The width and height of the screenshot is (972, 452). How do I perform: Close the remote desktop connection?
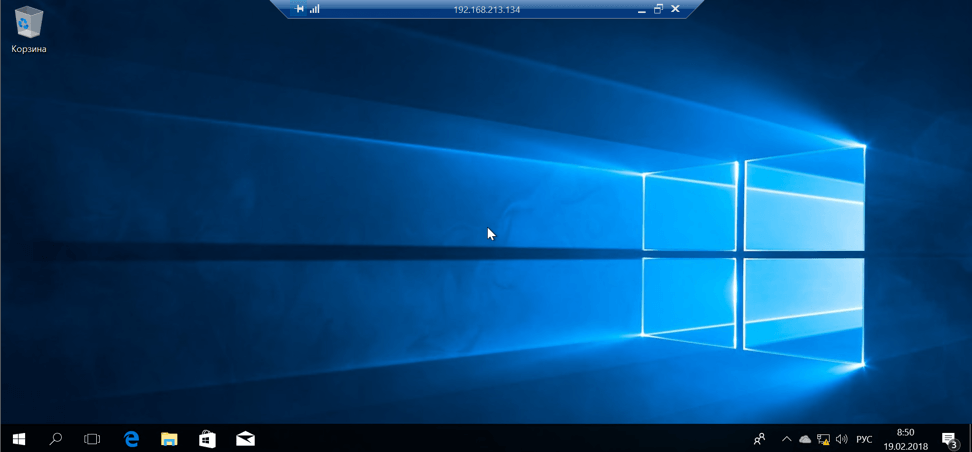click(675, 9)
